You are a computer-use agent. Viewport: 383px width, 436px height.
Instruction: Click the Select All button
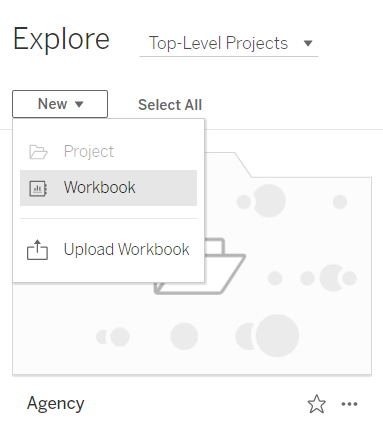coord(170,105)
